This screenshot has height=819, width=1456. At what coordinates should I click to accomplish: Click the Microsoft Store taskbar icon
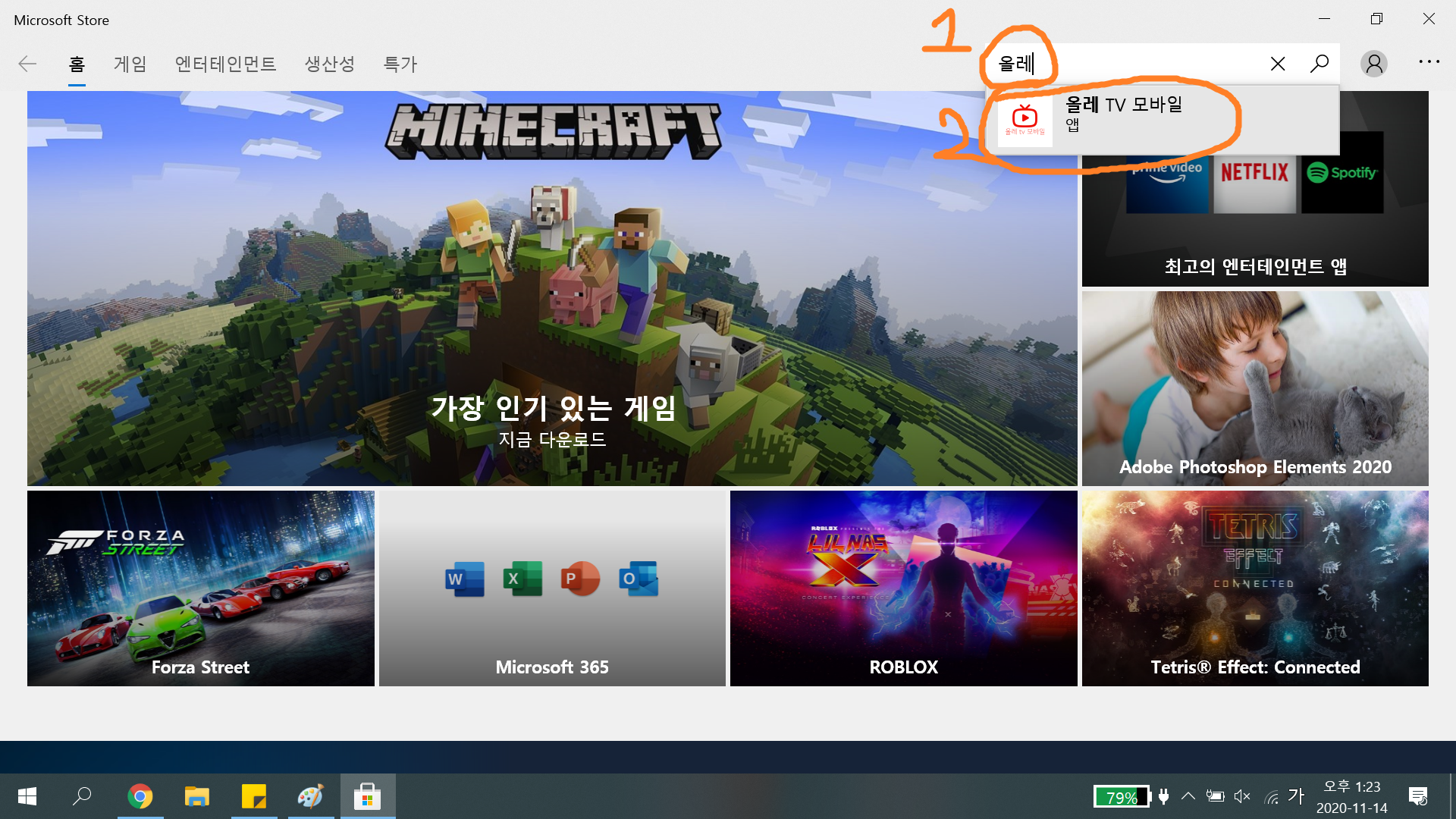pos(368,796)
